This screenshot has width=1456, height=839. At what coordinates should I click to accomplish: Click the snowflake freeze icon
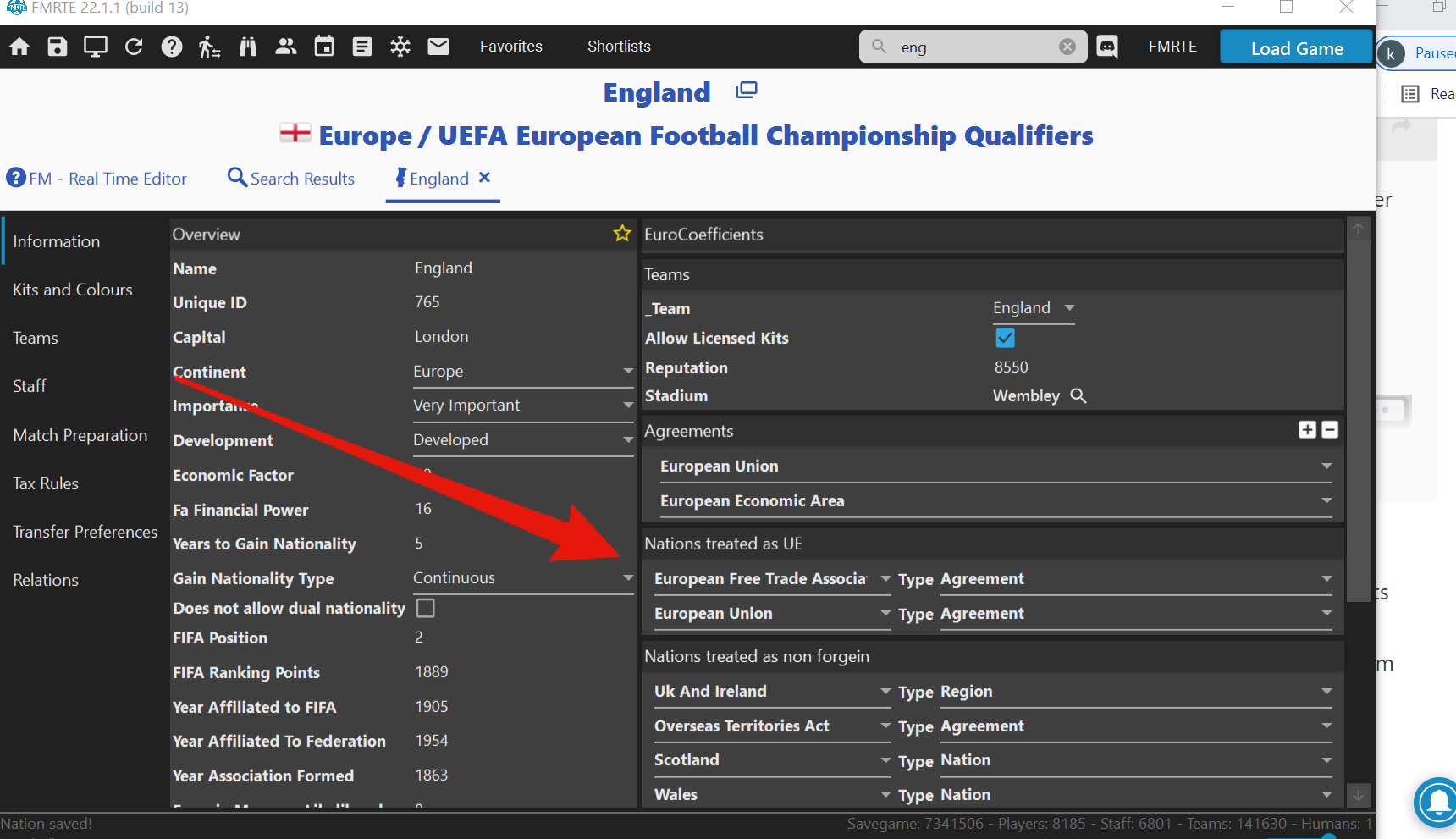click(400, 47)
